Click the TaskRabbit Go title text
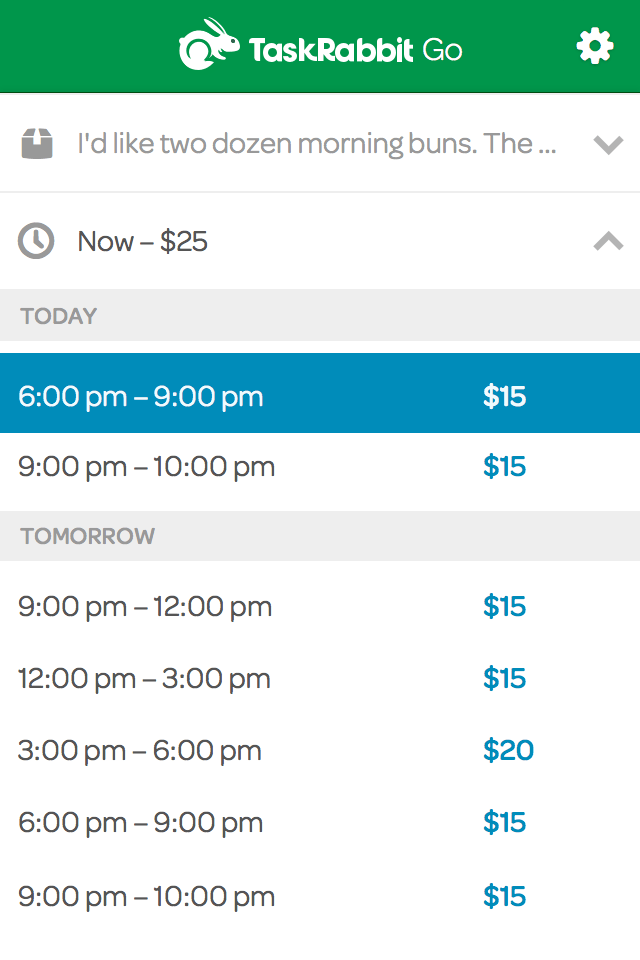The width and height of the screenshot is (640, 960). coord(355,49)
